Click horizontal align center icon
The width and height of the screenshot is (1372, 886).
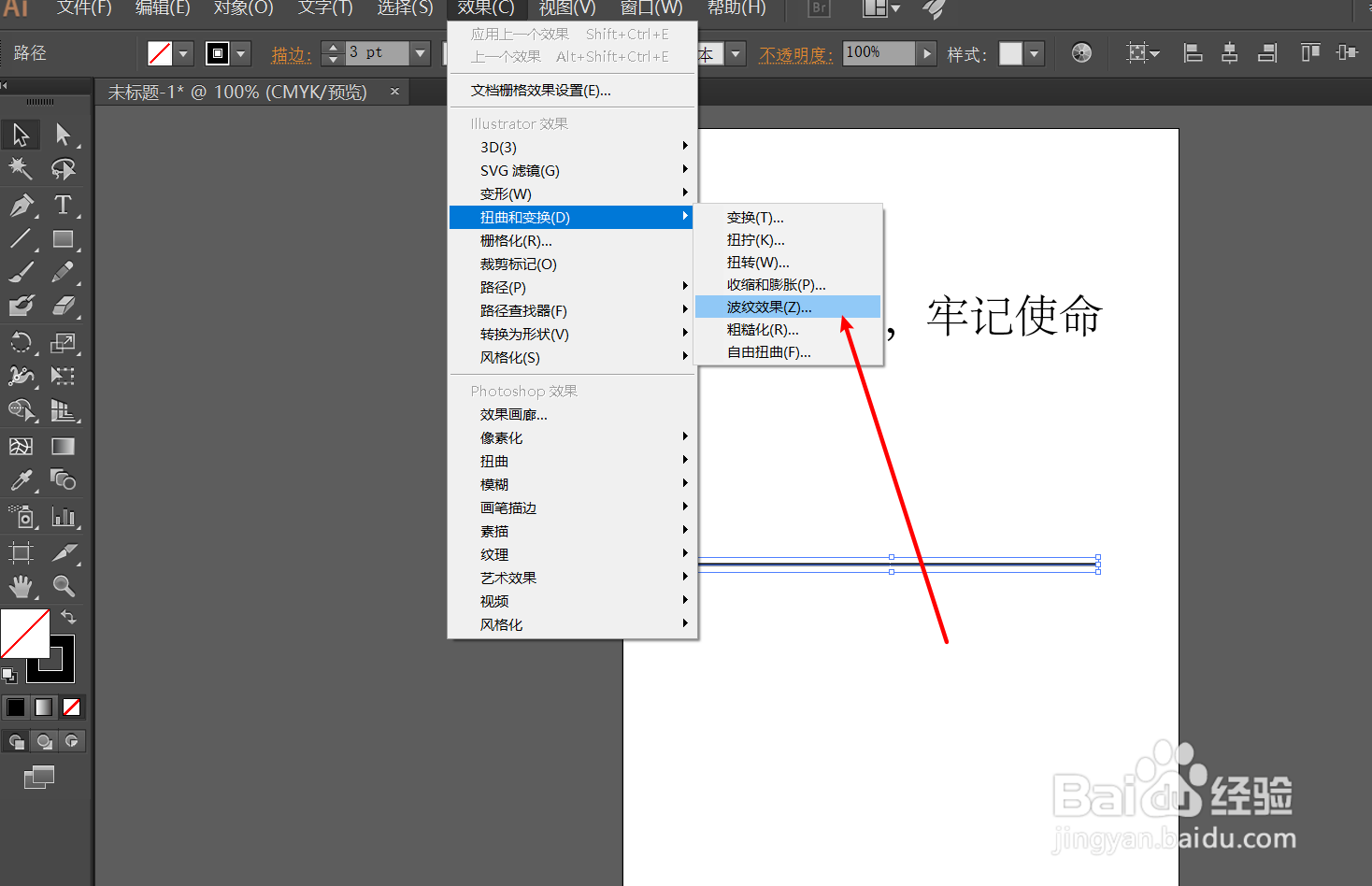click(1230, 53)
